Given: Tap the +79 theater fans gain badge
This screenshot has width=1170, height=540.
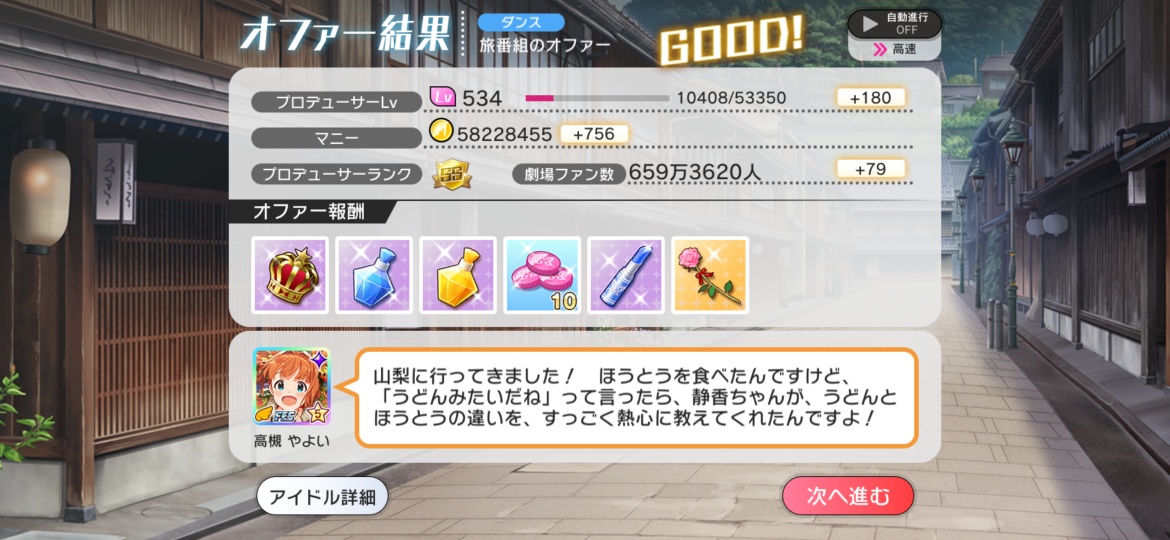Looking at the screenshot, I should pyautogui.click(x=871, y=169).
